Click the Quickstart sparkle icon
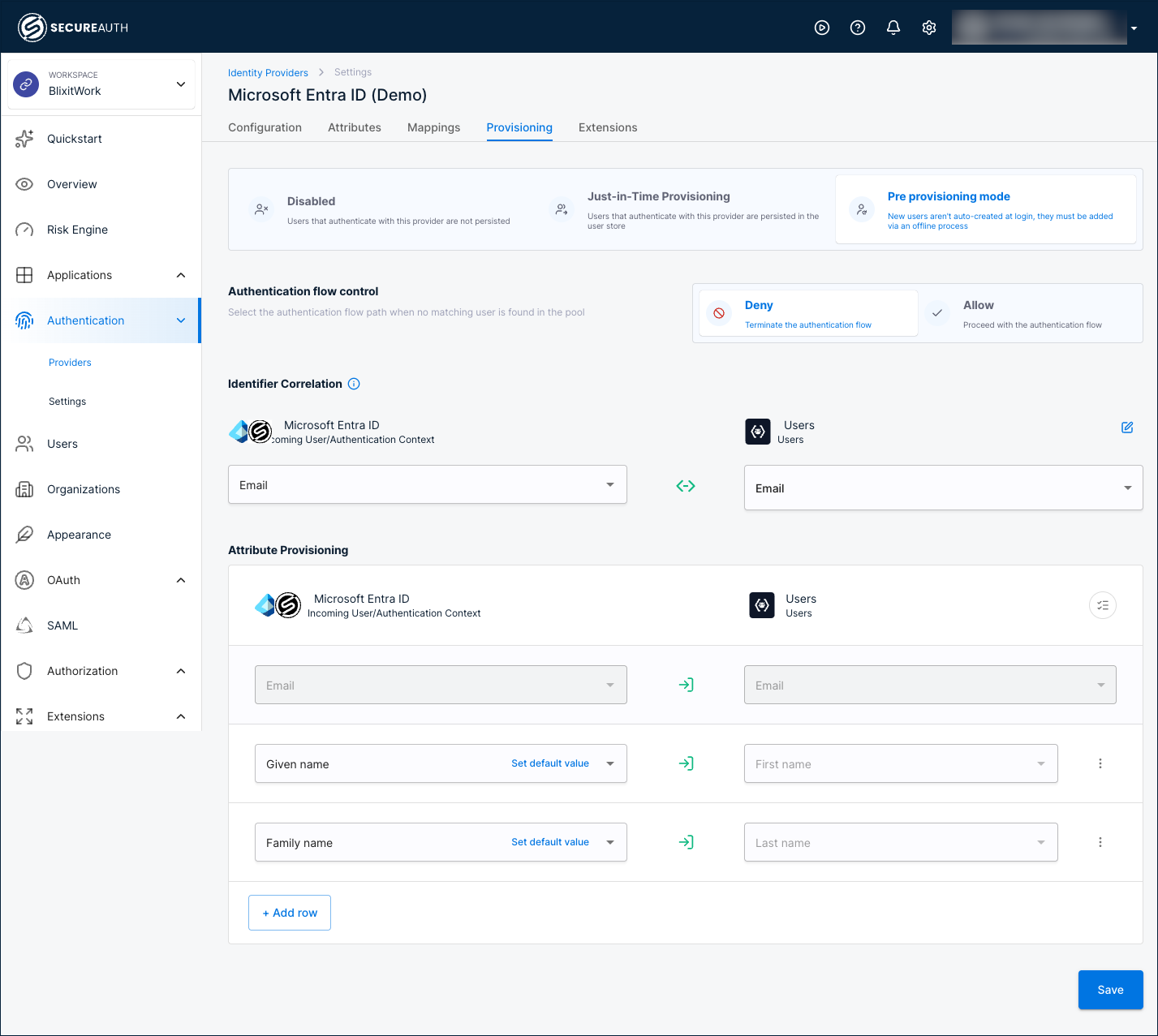1158x1036 pixels. pos(24,139)
